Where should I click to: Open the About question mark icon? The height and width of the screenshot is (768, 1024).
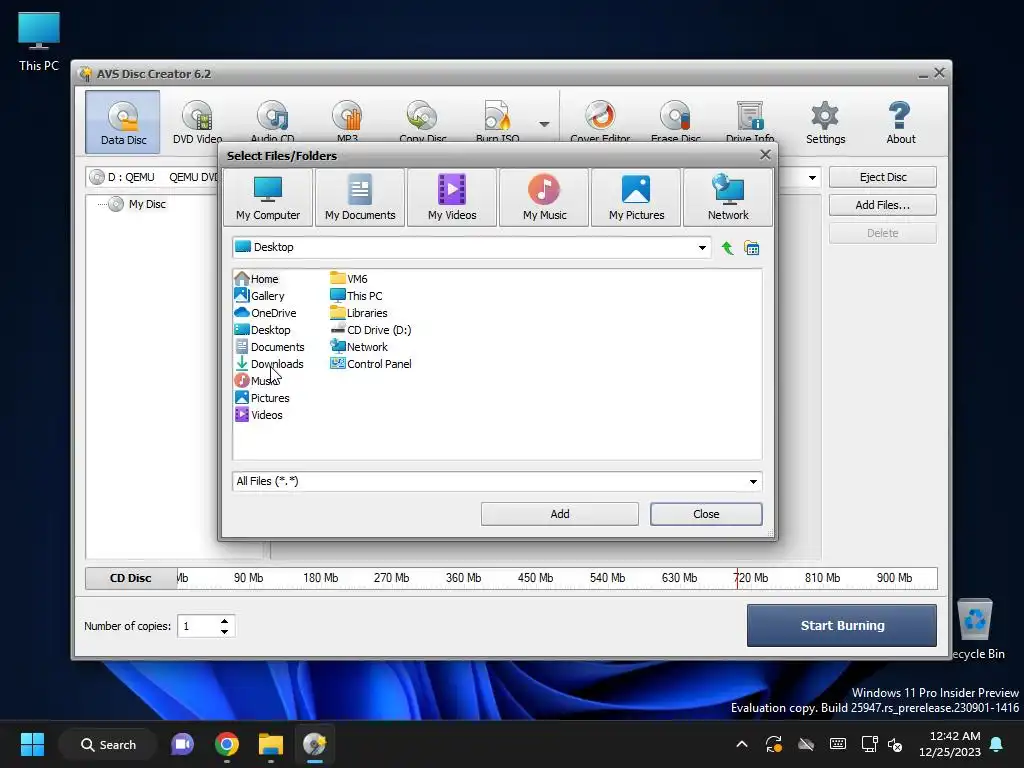pos(901,122)
